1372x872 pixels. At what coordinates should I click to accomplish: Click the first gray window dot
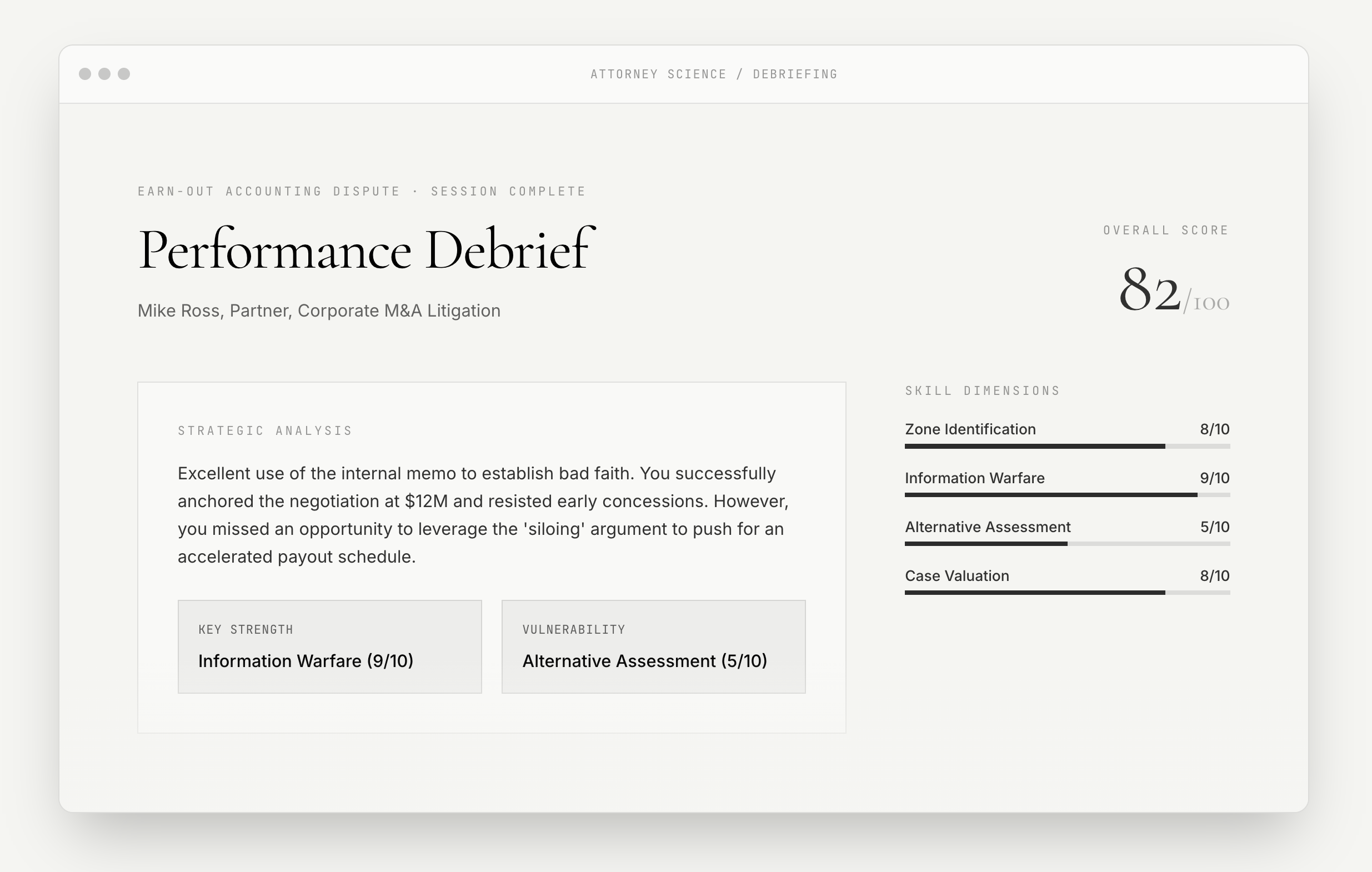tap(85, 74)
